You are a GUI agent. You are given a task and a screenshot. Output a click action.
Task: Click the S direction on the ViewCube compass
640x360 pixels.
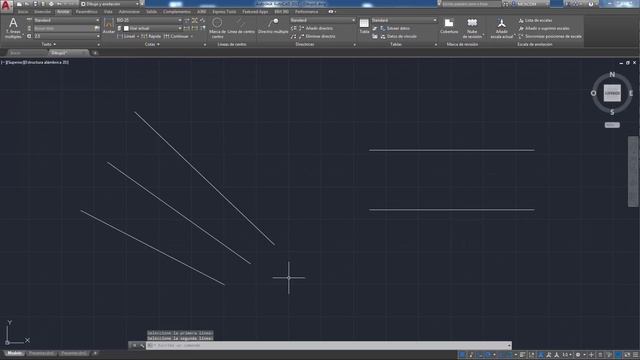coord(612,112)
